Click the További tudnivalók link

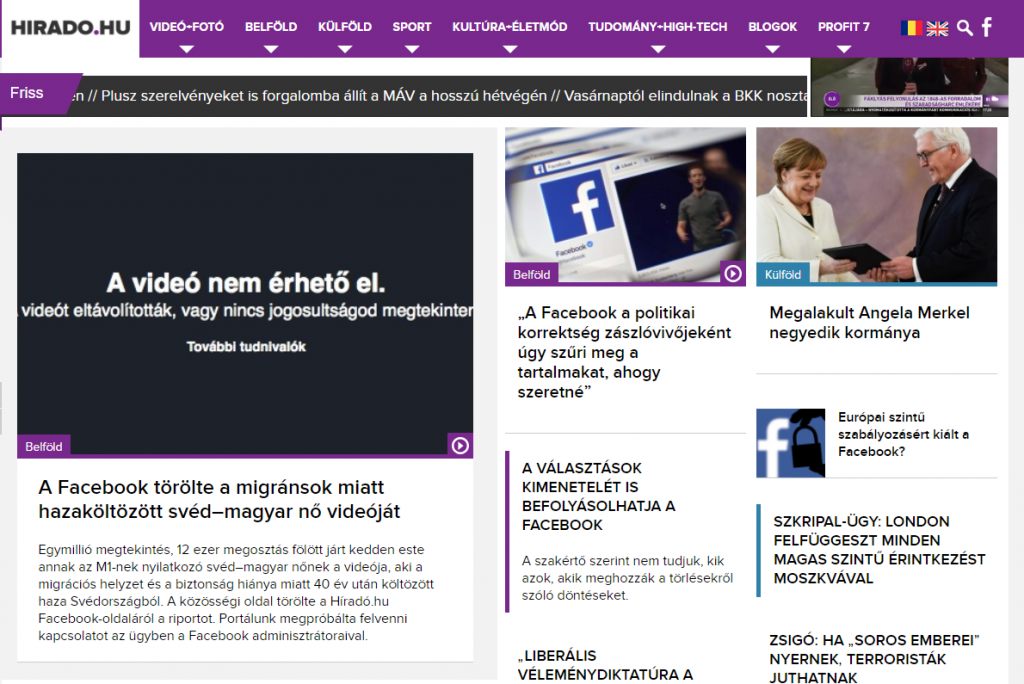245,347
